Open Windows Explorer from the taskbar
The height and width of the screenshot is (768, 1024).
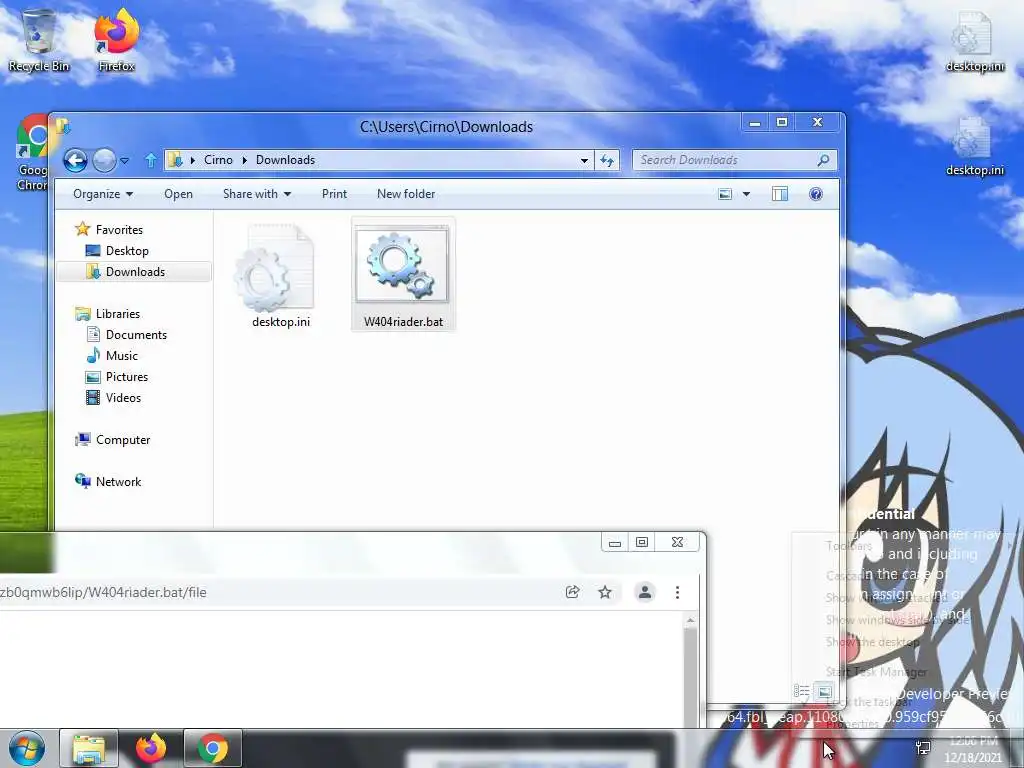pyautogui.click(x=89, y=748)
